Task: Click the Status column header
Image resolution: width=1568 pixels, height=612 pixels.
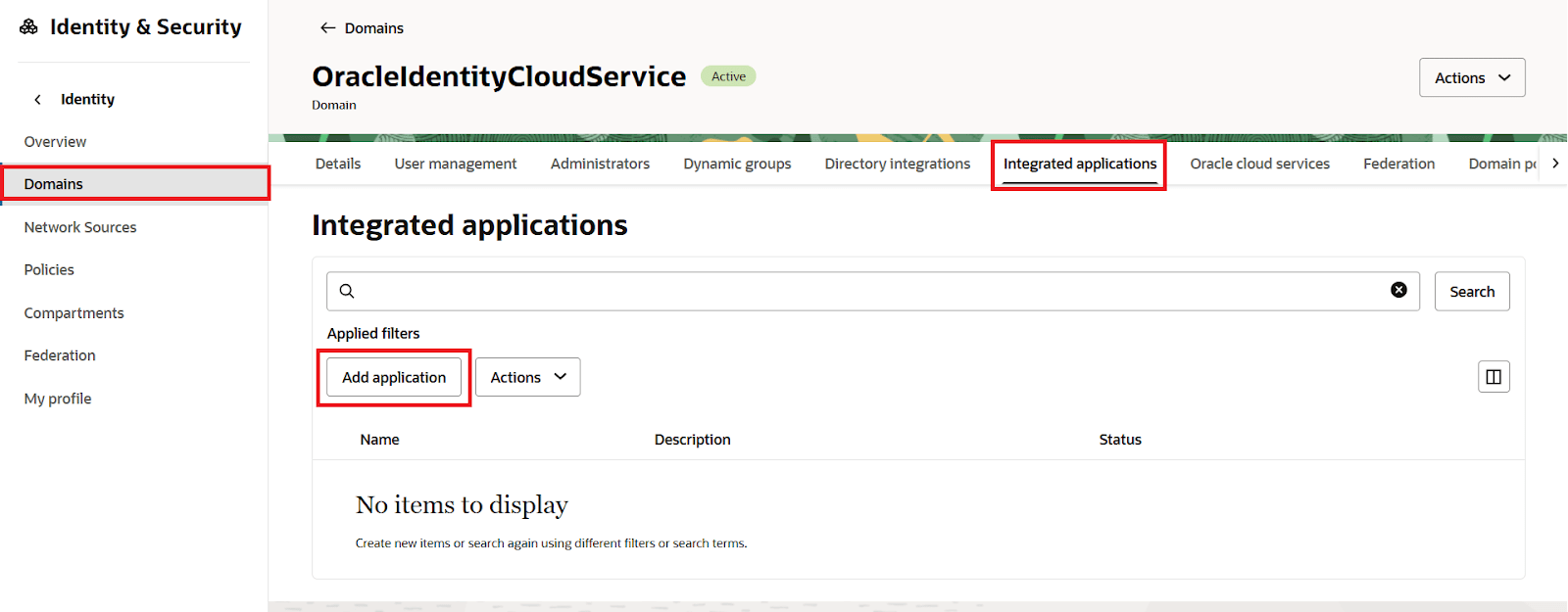Action: [1120, 440]
